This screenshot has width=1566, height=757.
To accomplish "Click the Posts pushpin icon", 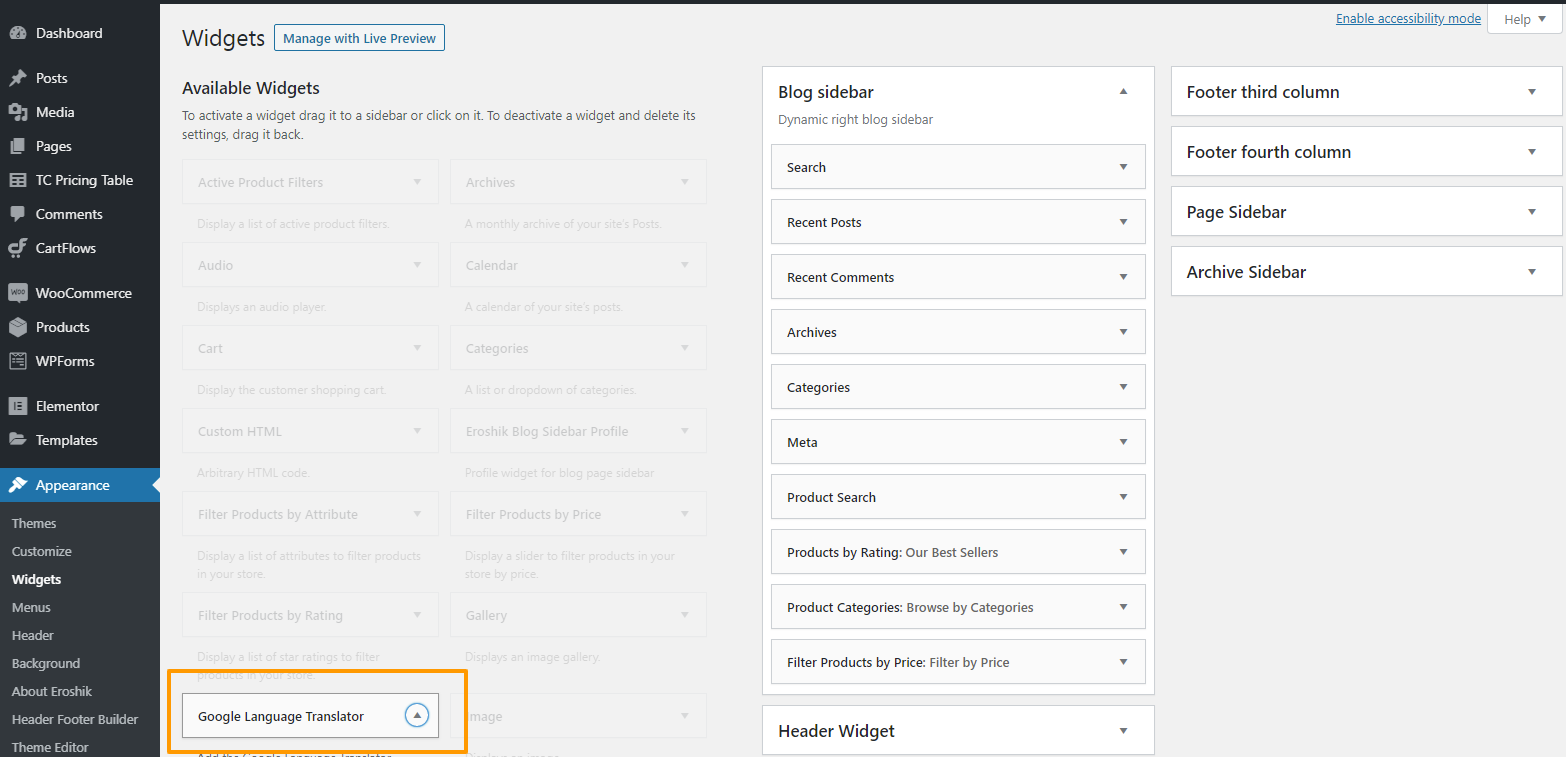I will tap(18, 78).
